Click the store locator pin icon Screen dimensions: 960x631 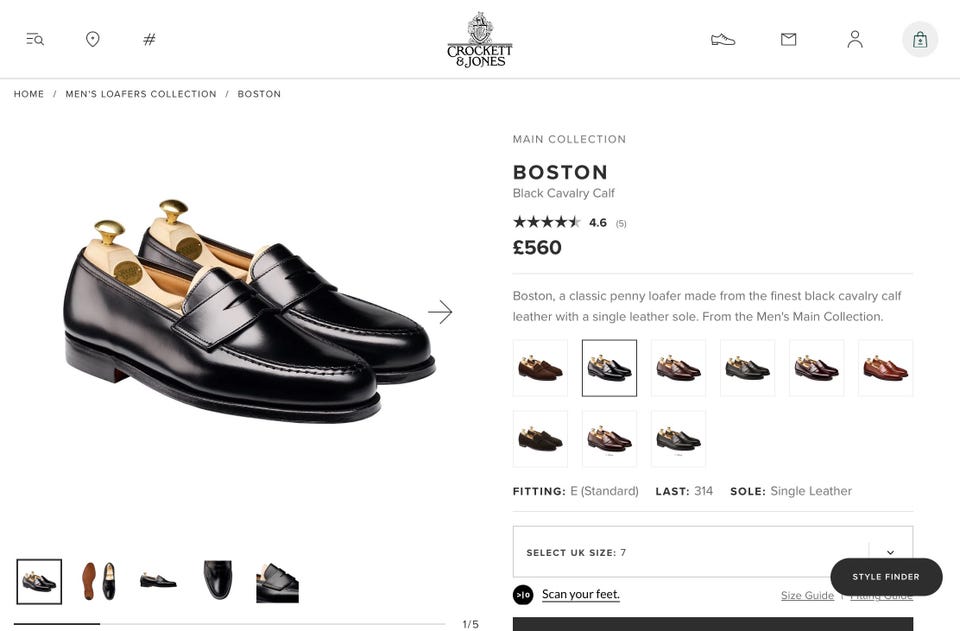pyautogui.click(x=92, y=39)
